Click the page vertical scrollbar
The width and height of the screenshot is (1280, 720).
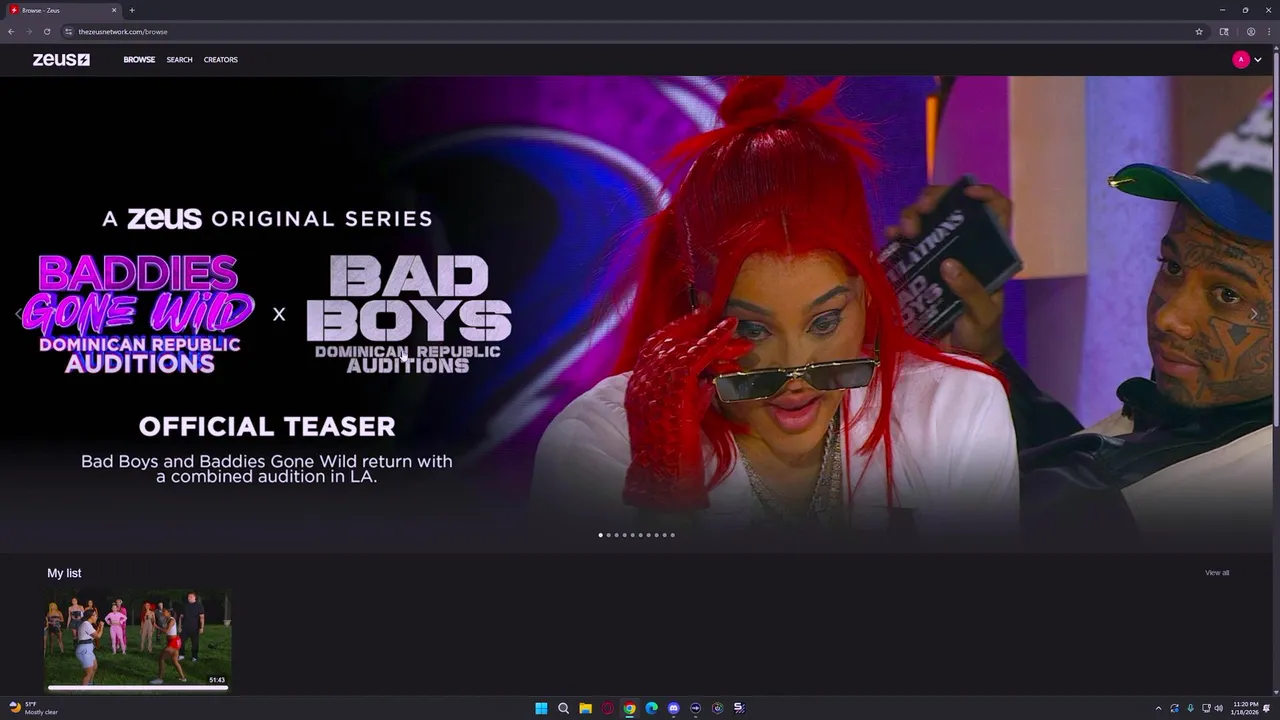(1276, 240)
